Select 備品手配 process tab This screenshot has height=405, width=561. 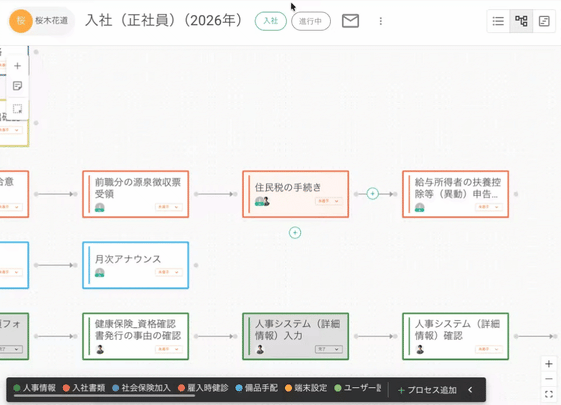coord(257,388)
